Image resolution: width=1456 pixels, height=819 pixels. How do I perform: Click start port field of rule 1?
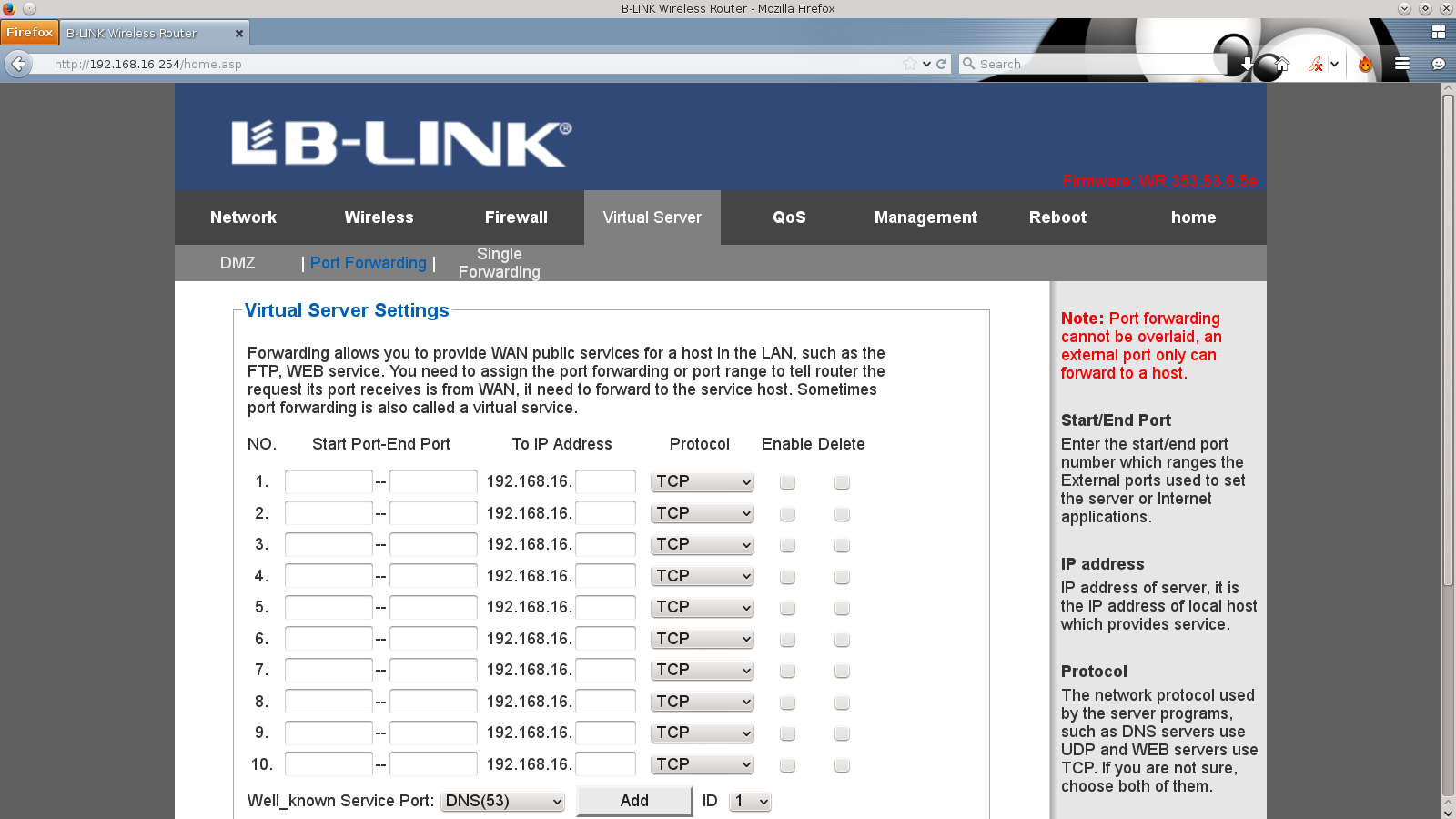(x=329, y=481)
